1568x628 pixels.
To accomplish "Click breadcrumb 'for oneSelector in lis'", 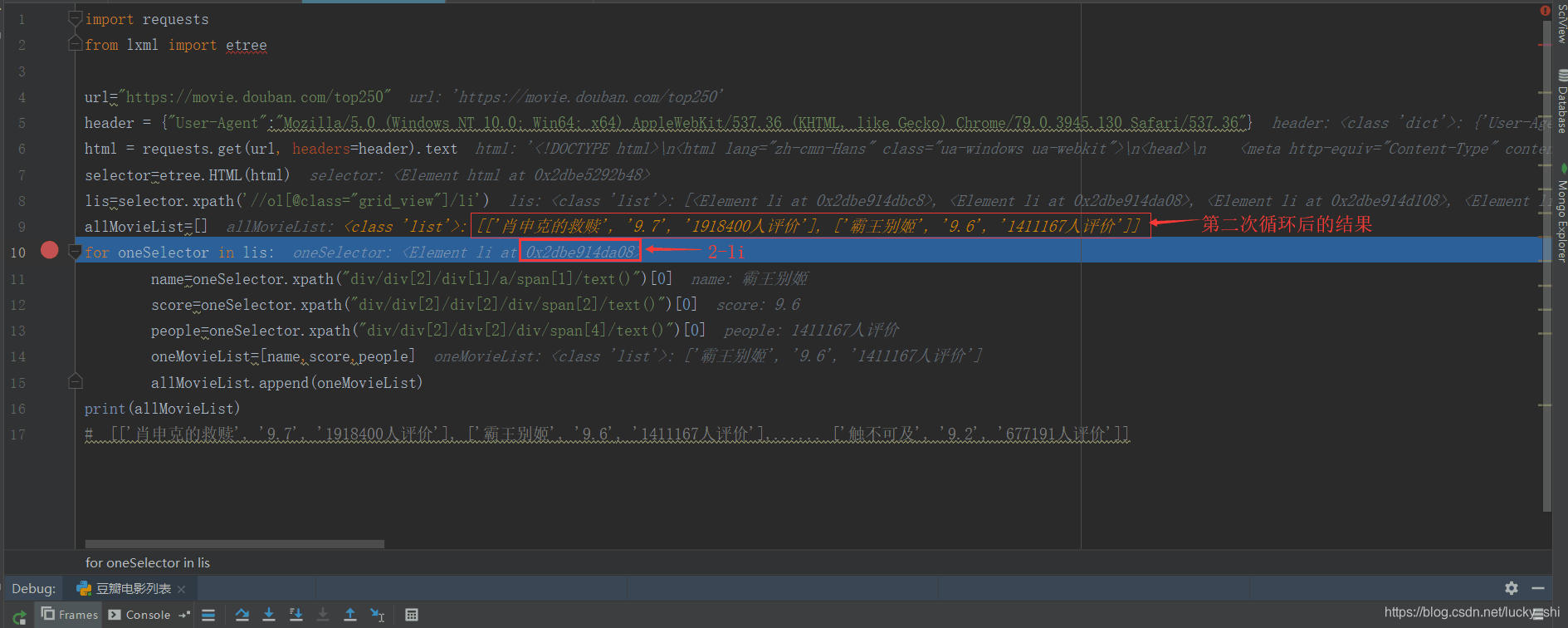I will point(148,562).
